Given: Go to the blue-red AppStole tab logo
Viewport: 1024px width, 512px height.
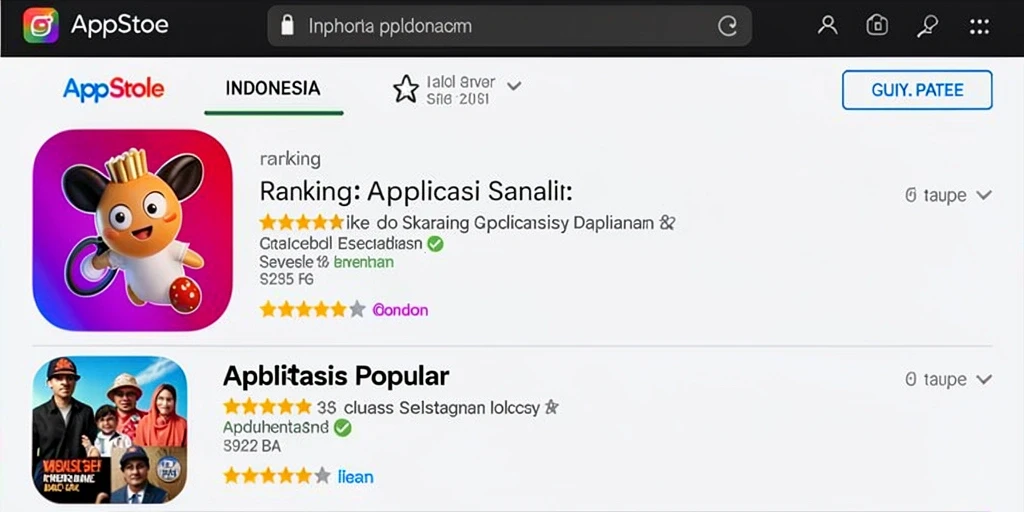Looking at the screenshot, I should (x=114, y=89).
